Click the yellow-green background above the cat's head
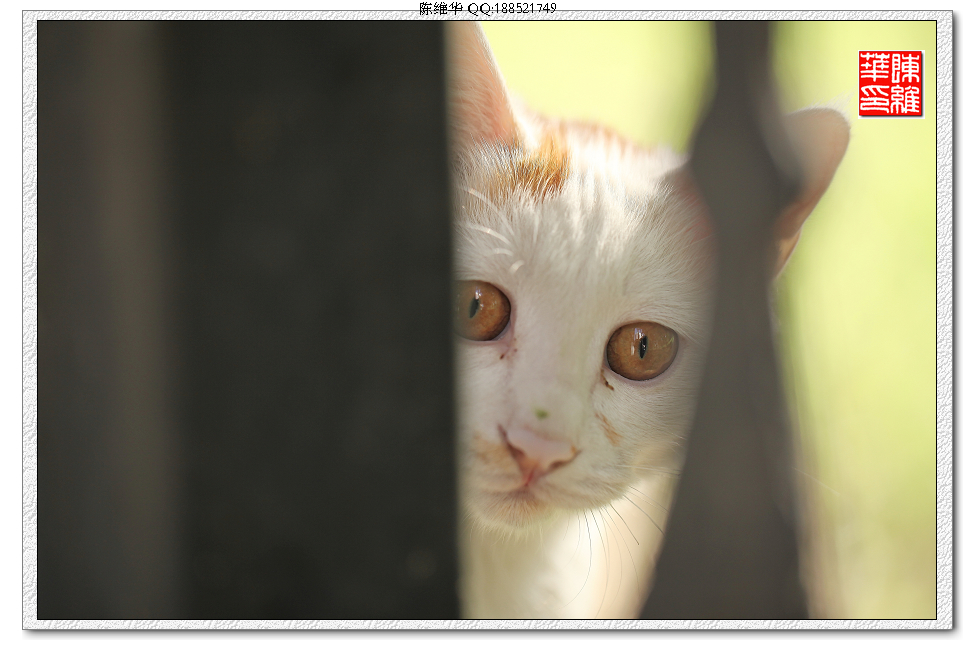This screenshot has width=975, height=650. click(x=600, y=70)
